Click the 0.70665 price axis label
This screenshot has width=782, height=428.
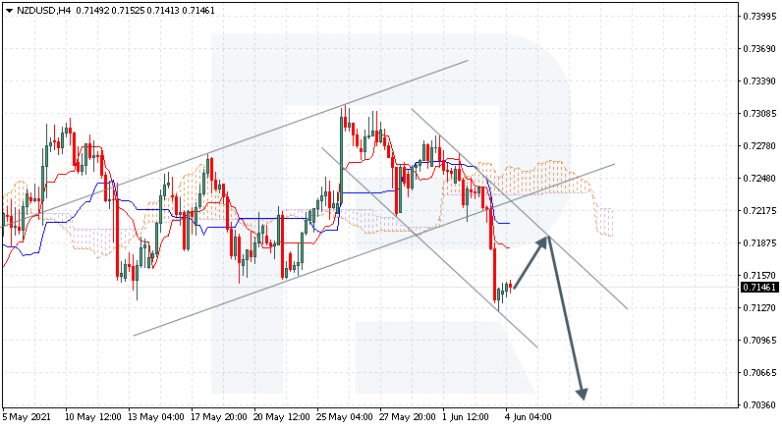tap(760, 373)
